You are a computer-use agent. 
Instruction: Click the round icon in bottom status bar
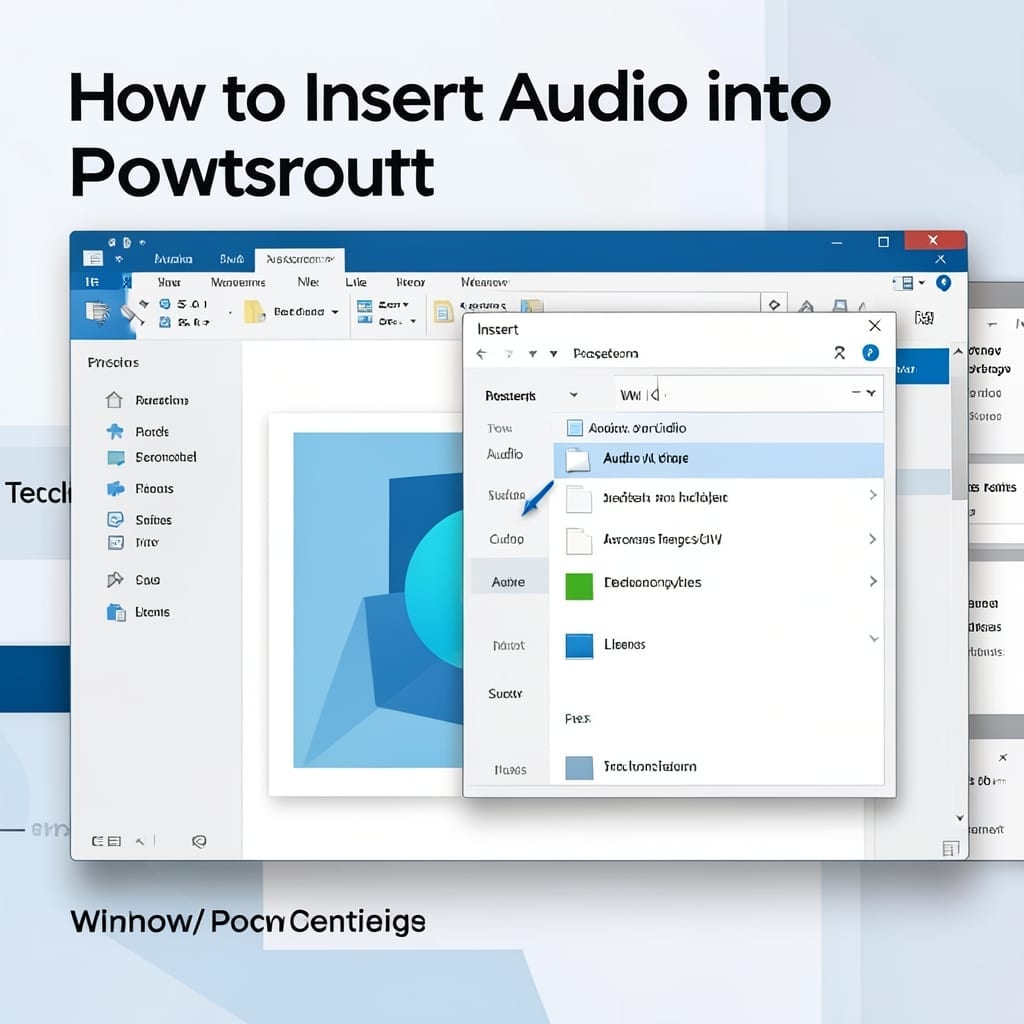pos(199,841)
